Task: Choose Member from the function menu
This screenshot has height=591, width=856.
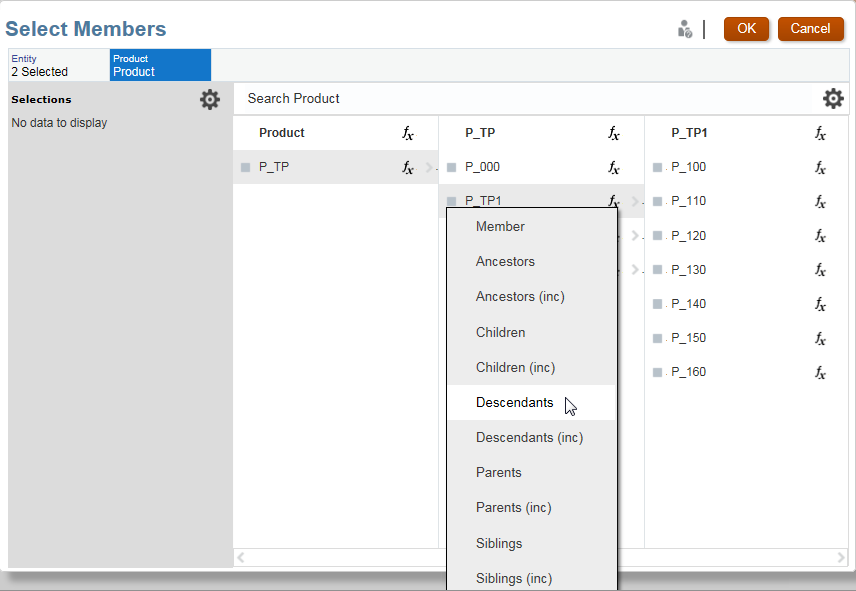Action: click(x=531, y=226)
